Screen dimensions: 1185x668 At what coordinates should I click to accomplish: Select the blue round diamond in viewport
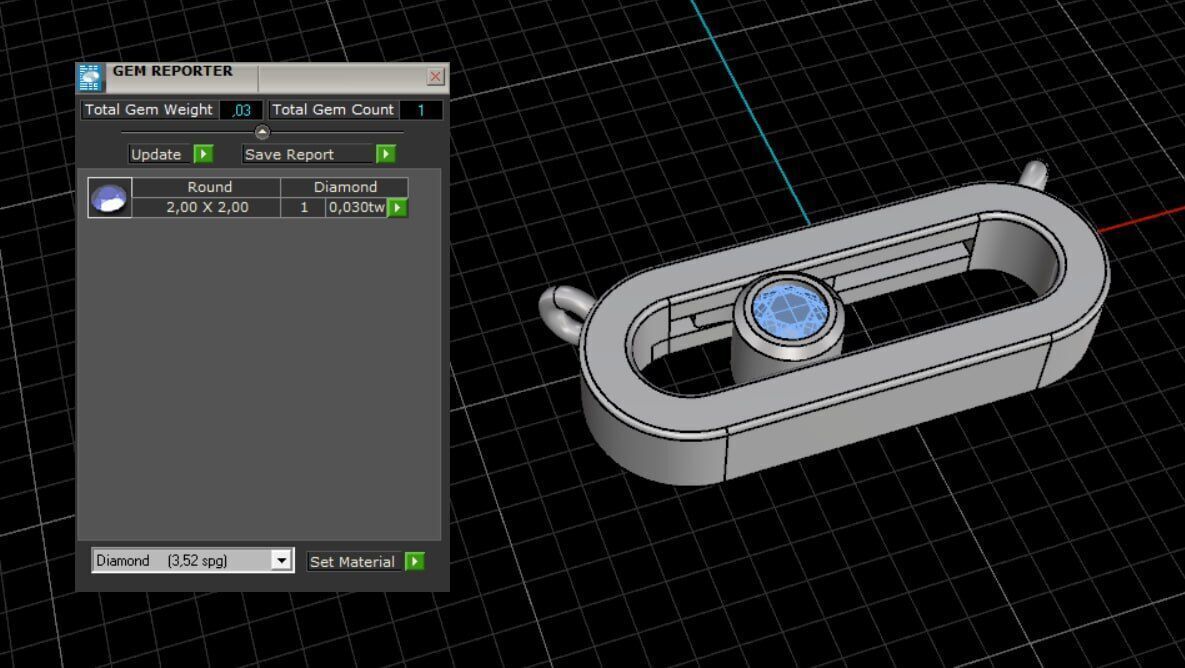click(x=789, y=311)
